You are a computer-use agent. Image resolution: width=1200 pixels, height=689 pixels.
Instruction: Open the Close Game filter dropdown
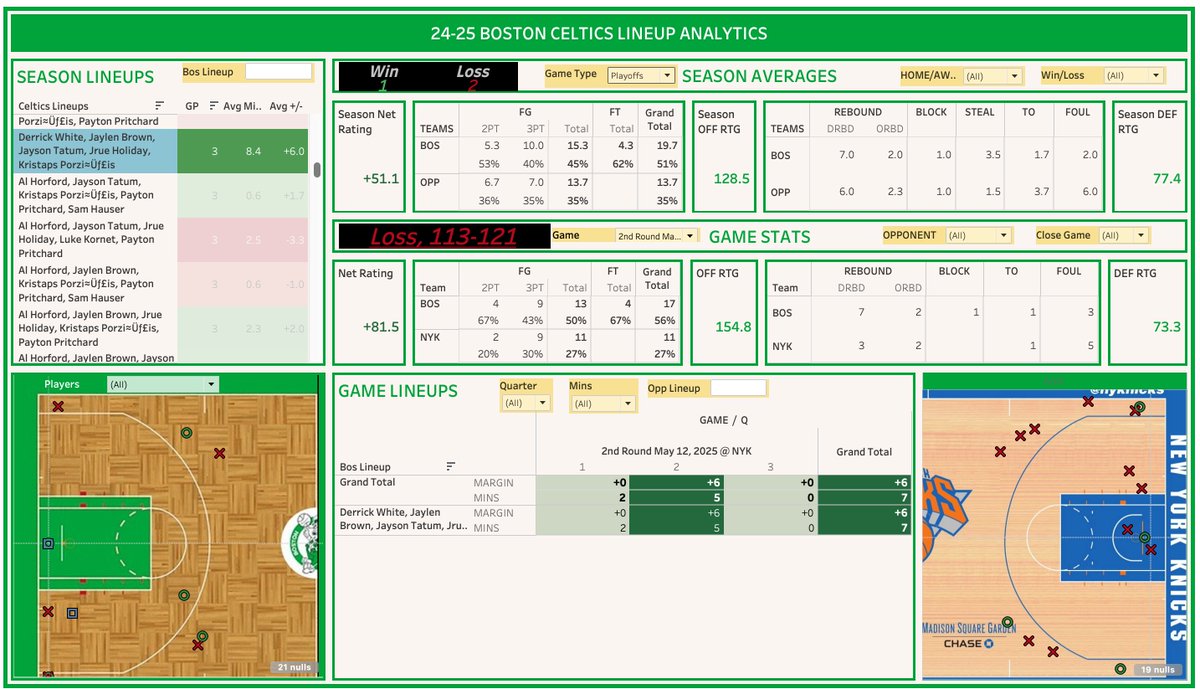point(1123,236)
